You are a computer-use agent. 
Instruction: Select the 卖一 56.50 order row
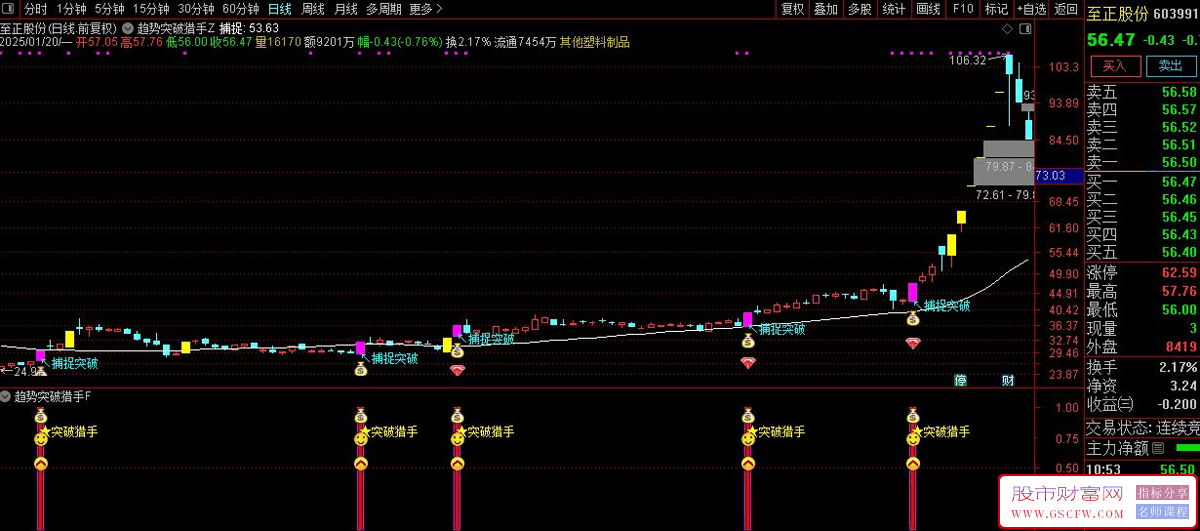click(1142, 162)
